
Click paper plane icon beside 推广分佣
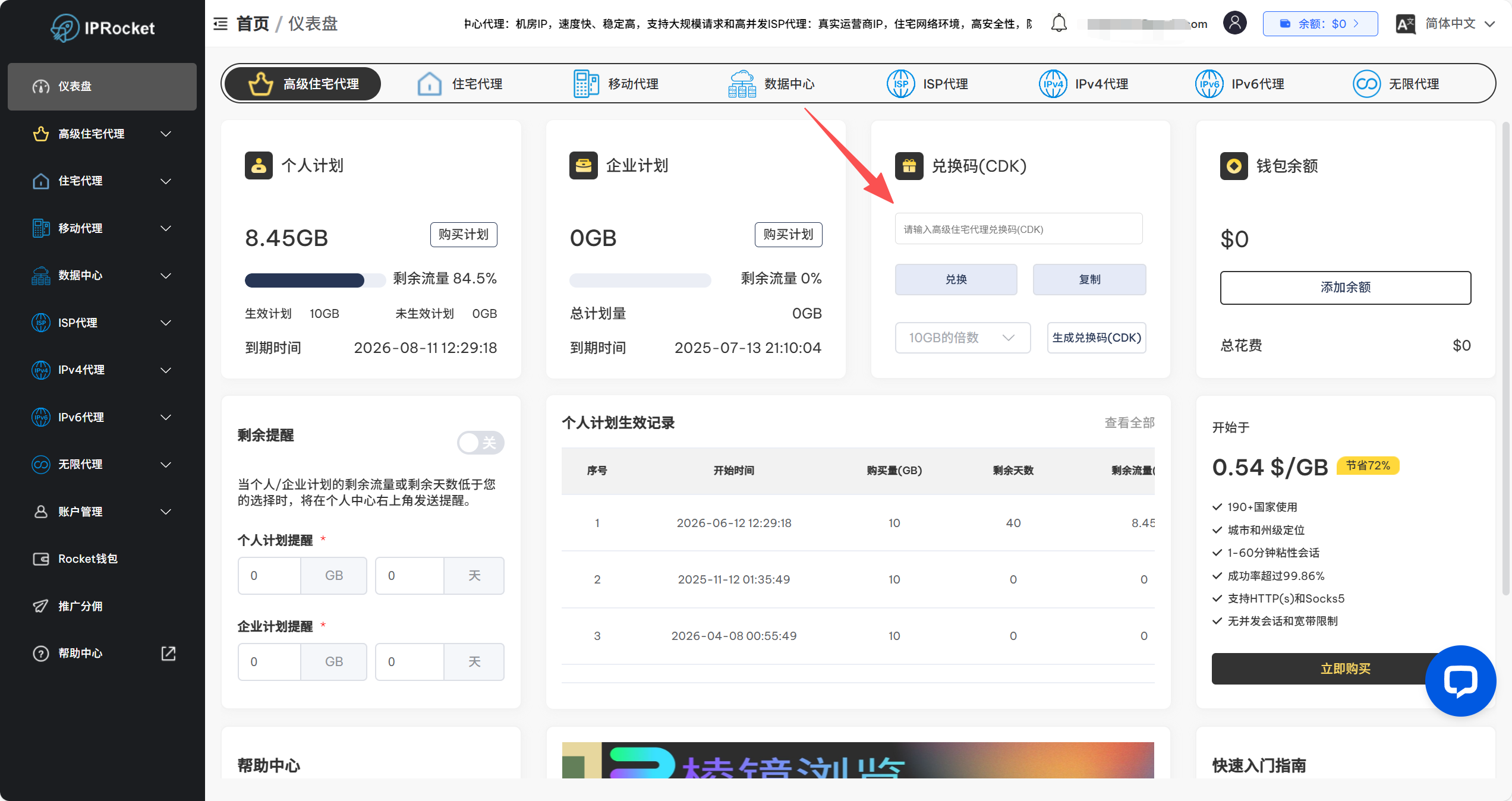[x=40, y=606]
